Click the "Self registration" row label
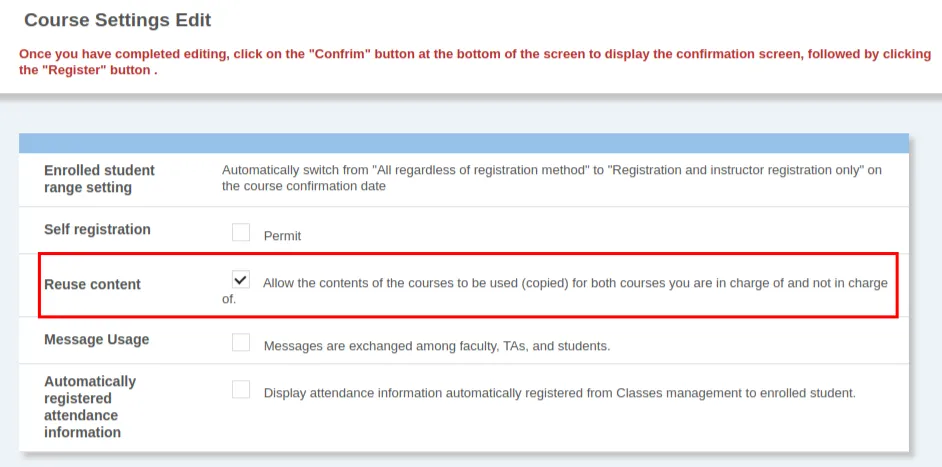Image resolution: width=942 pixels, height=467 pixels. [97, 229]
